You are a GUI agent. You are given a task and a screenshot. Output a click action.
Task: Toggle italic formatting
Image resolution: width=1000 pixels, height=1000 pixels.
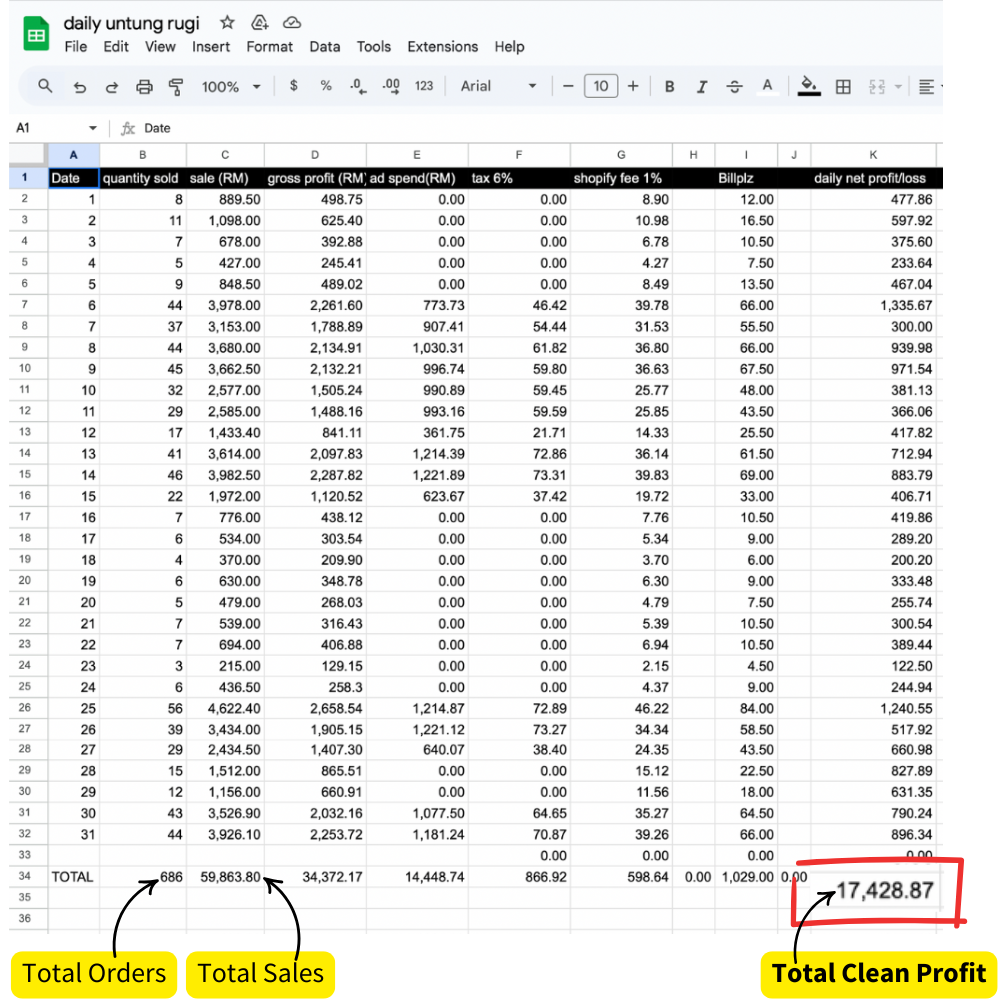(x=702, y=87)
